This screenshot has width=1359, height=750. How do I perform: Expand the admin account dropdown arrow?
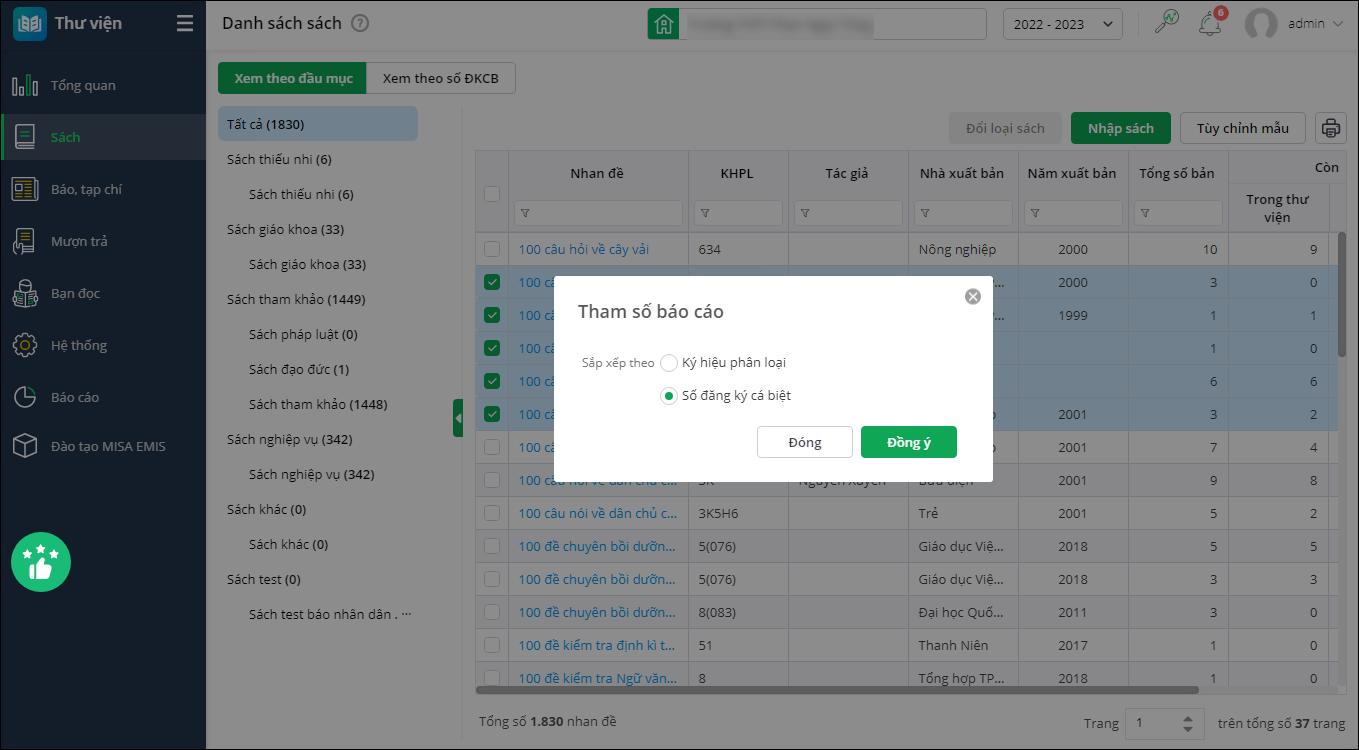tap(1338, 24)
